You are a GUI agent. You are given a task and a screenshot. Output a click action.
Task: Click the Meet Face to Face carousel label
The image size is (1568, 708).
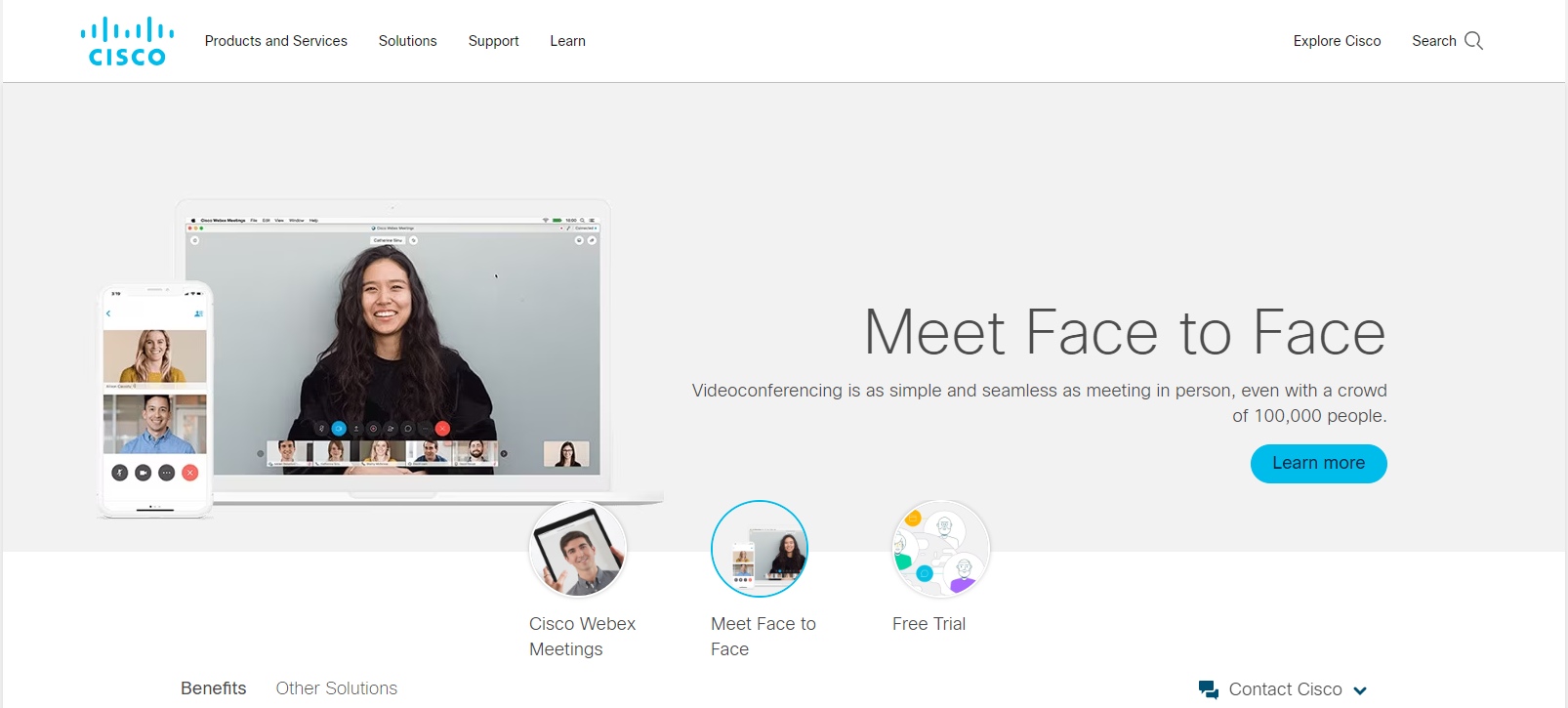(763, 637)
